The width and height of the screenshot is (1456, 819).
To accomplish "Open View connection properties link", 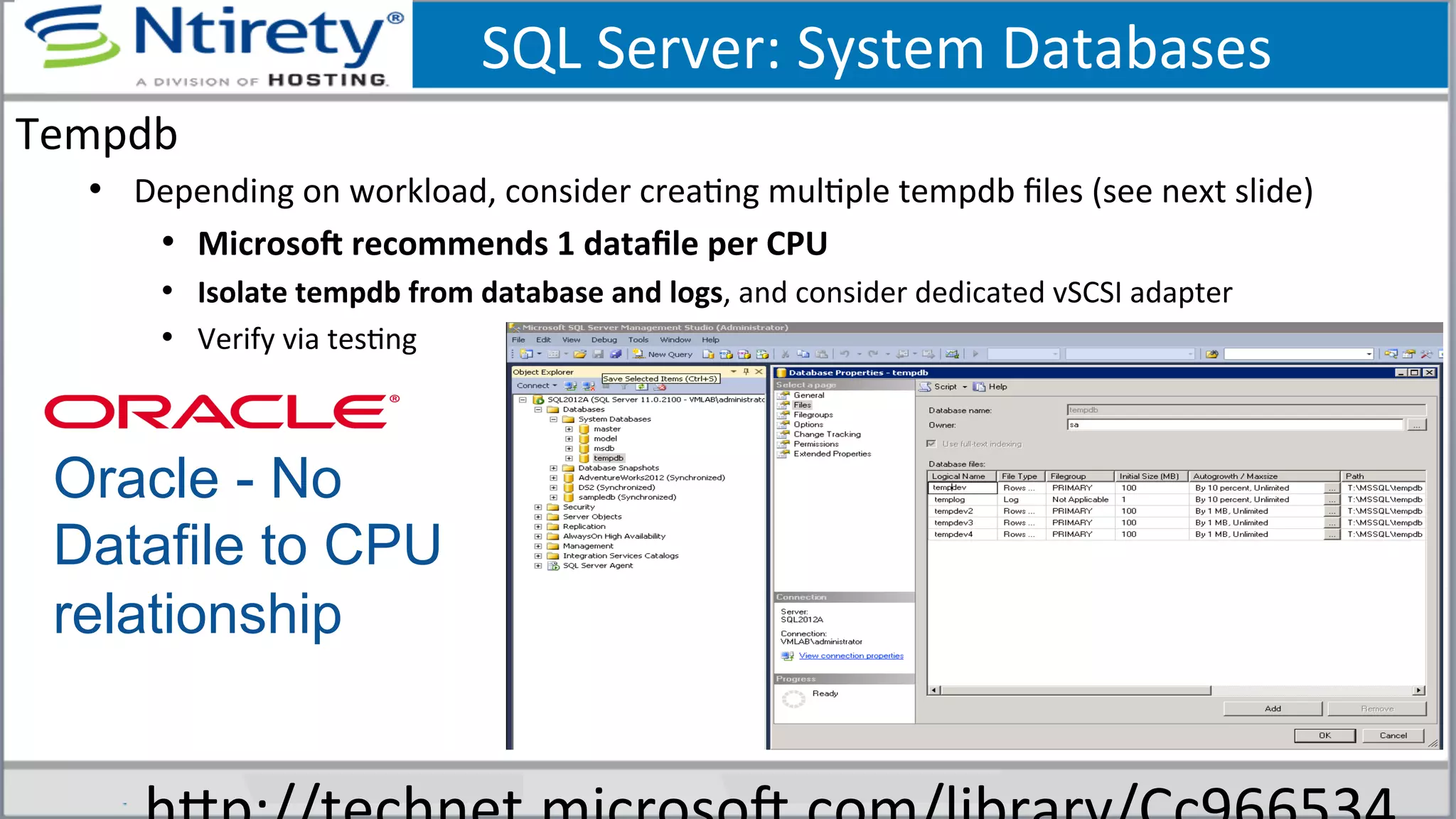I will point(851,656).
